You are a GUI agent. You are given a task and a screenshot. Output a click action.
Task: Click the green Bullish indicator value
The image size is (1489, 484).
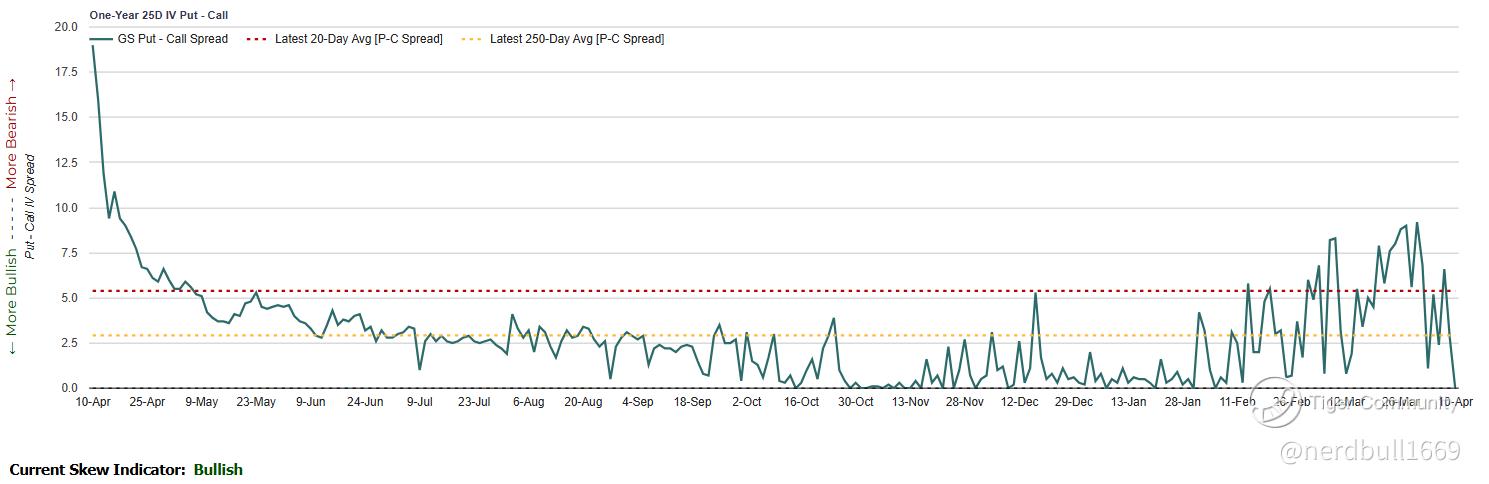218,469
